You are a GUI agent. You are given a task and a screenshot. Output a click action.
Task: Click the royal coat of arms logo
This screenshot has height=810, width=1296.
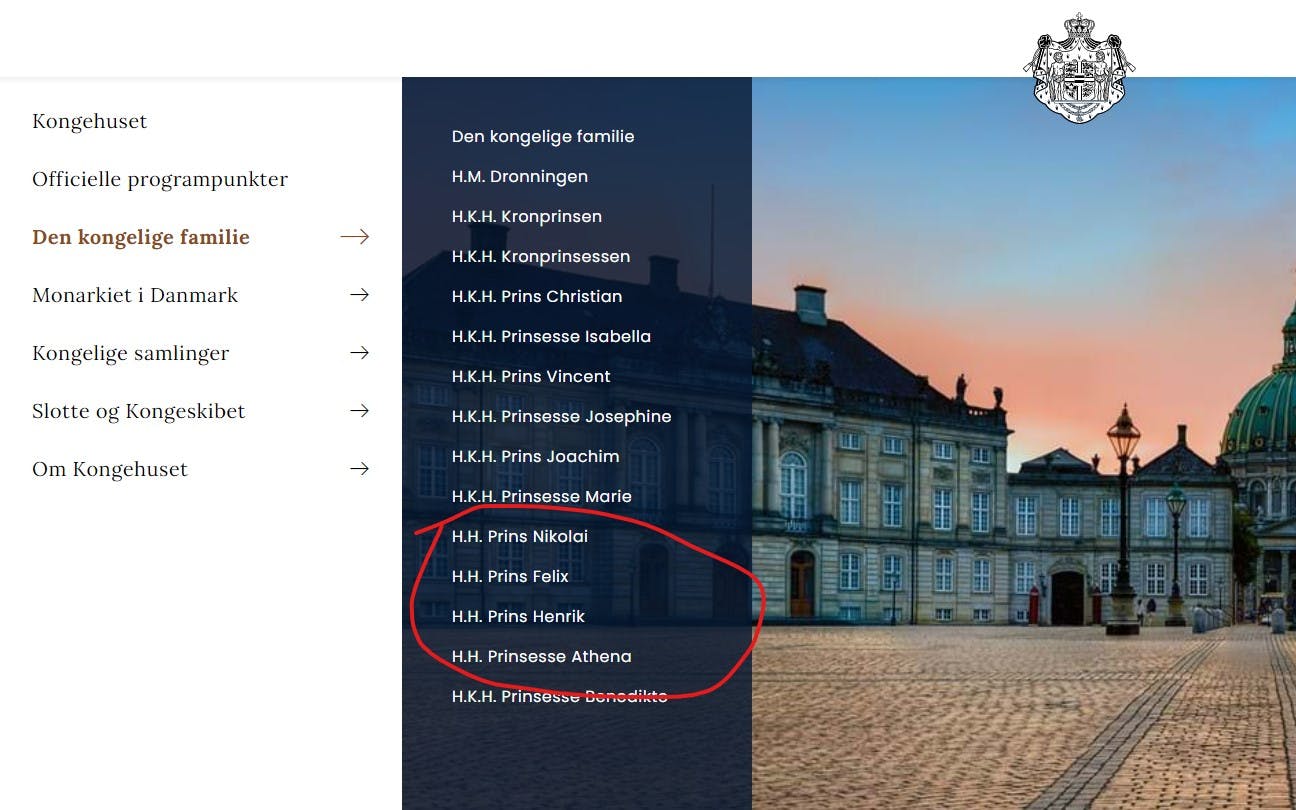pyautogui.click(x=1078, y=67)
